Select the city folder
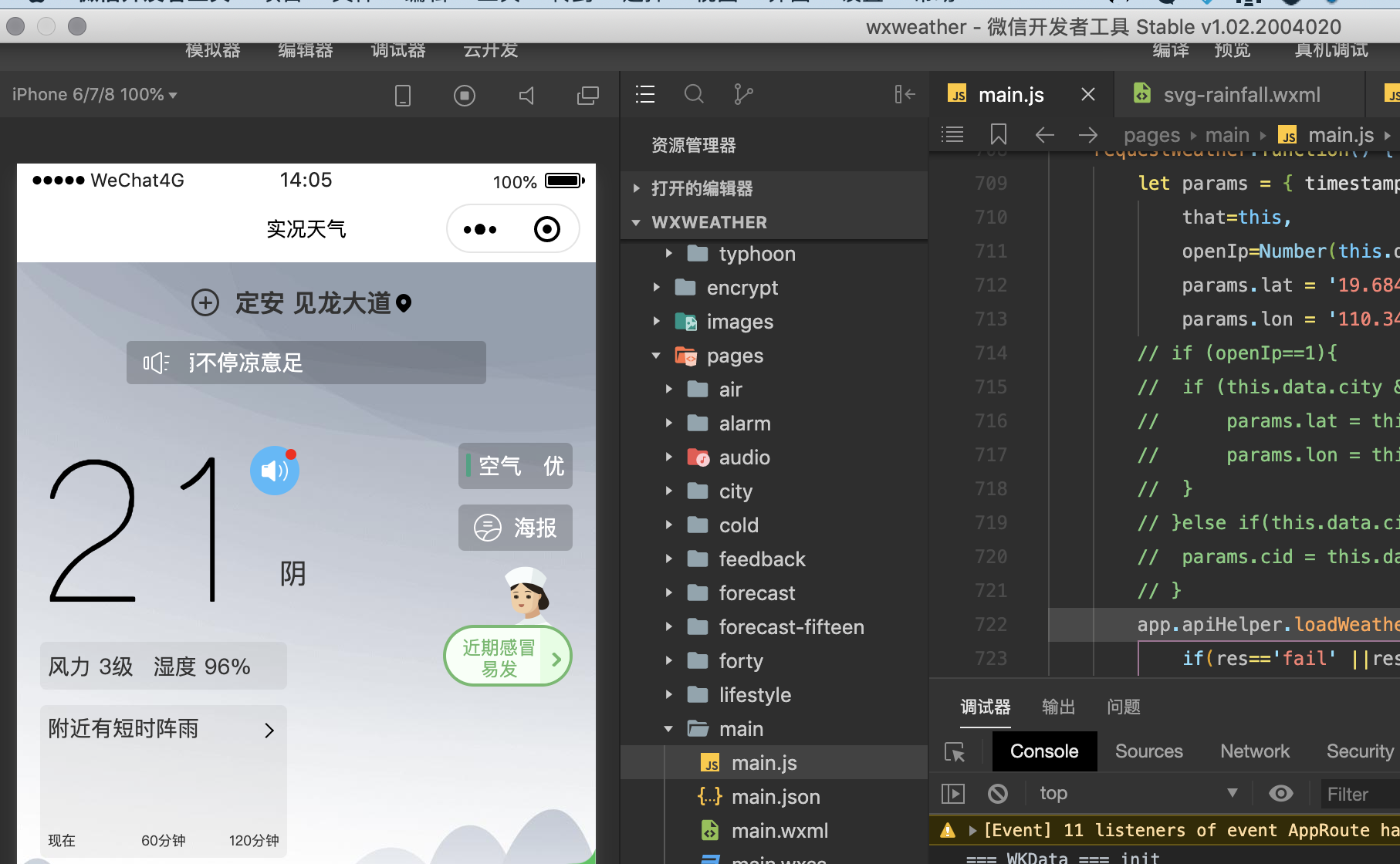Viewport: 1400px width, 864px height. [774, 491]
